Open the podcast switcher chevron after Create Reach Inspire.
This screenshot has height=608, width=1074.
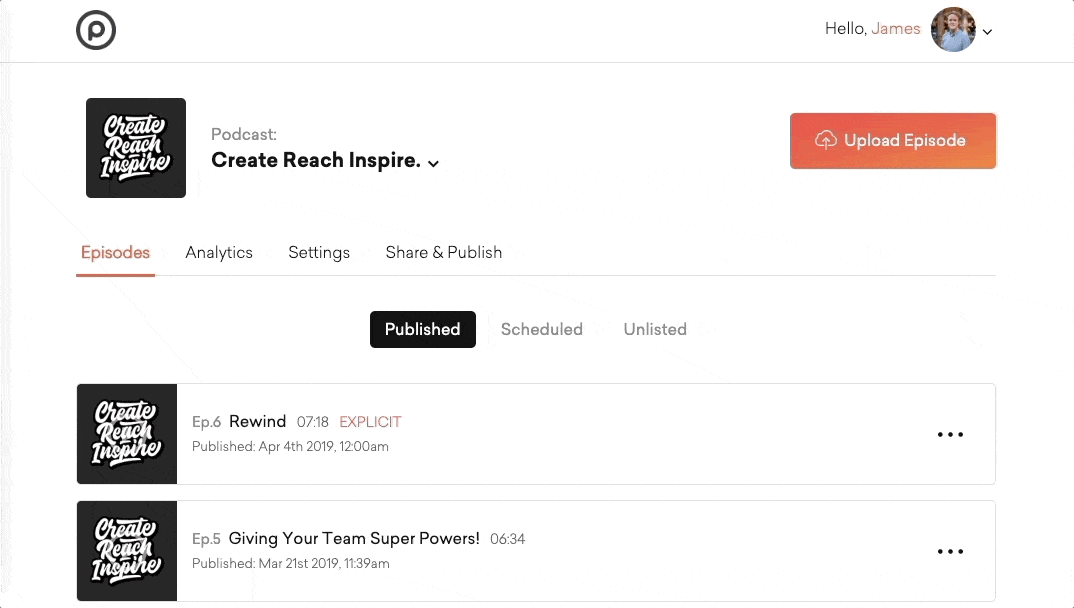click(x=433, y=163)
